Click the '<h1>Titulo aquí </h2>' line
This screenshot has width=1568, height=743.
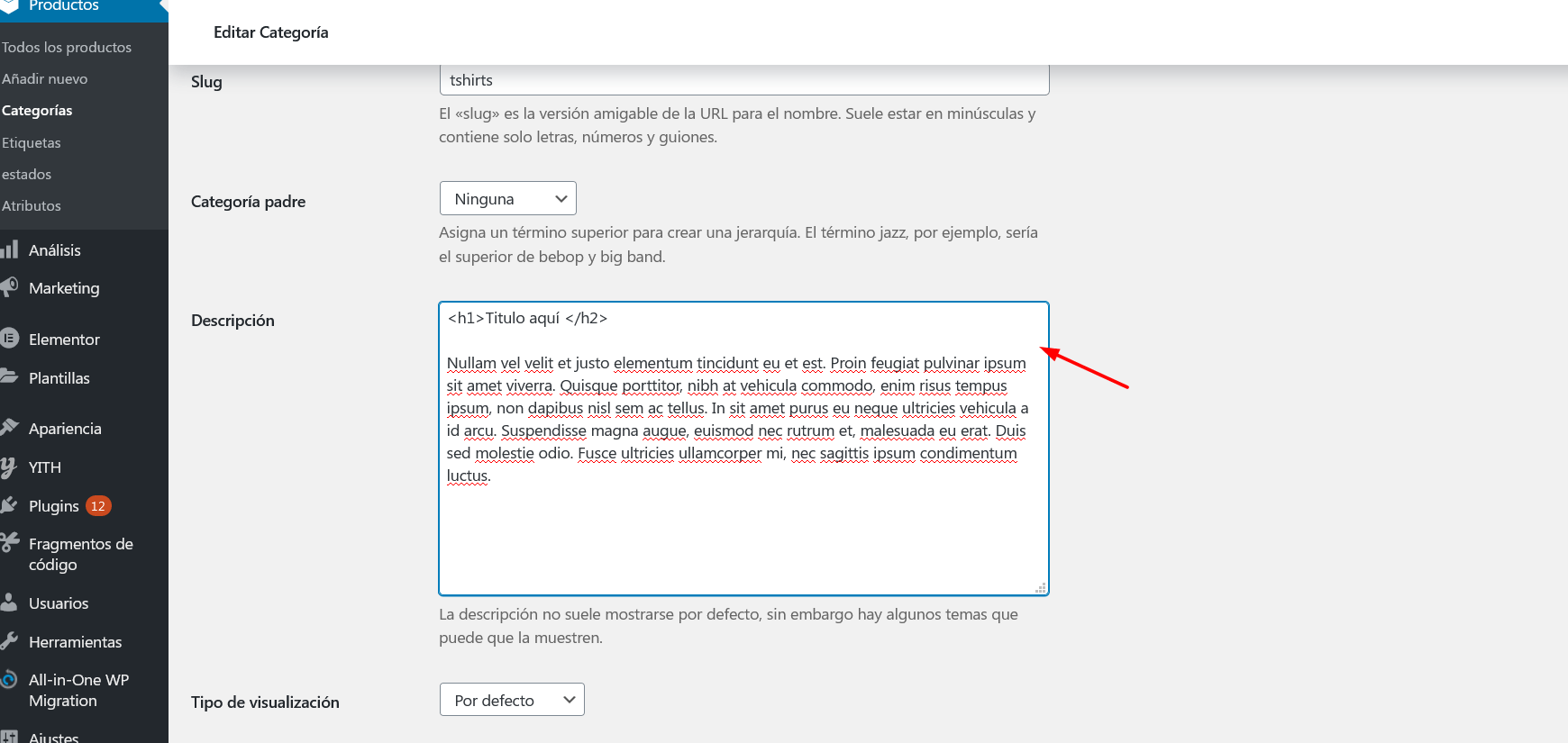pyautogui.click(x=528, y=318)
